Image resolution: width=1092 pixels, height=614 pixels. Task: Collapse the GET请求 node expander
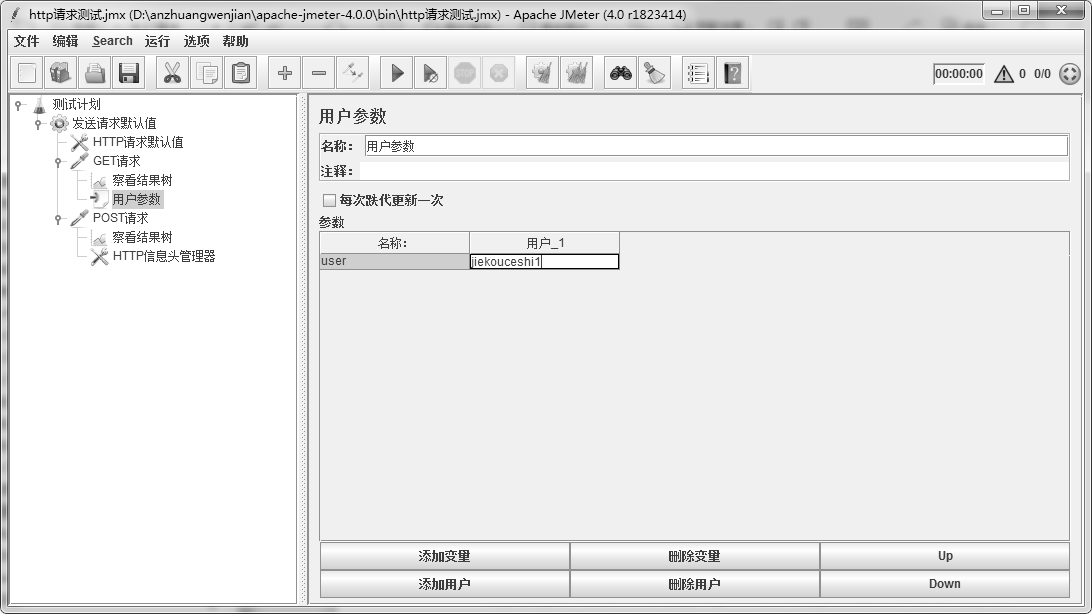pyautogui.click(x=58, y=162)
